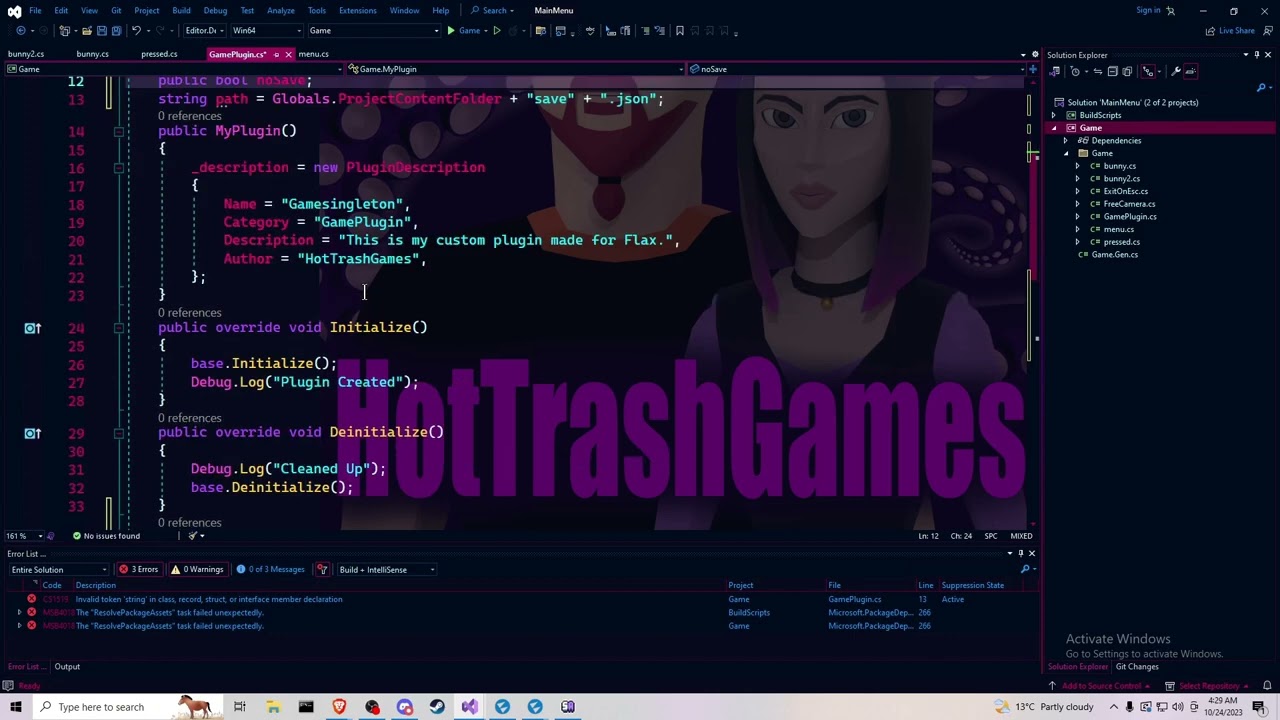The width and height of the screenshot is (1280, 720).
Task: Open the Extensions menu
Action: pos(357,10)
